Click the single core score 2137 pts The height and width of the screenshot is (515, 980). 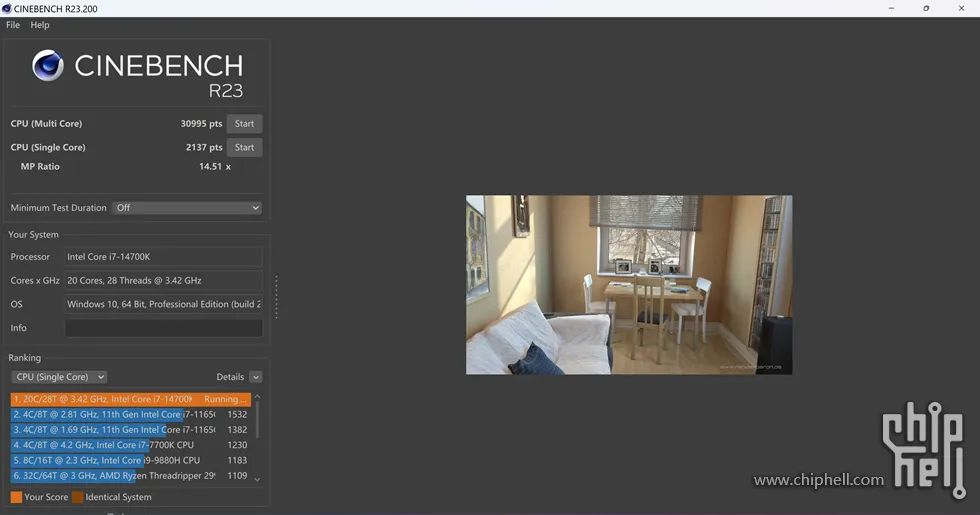[x=204, y=148]
